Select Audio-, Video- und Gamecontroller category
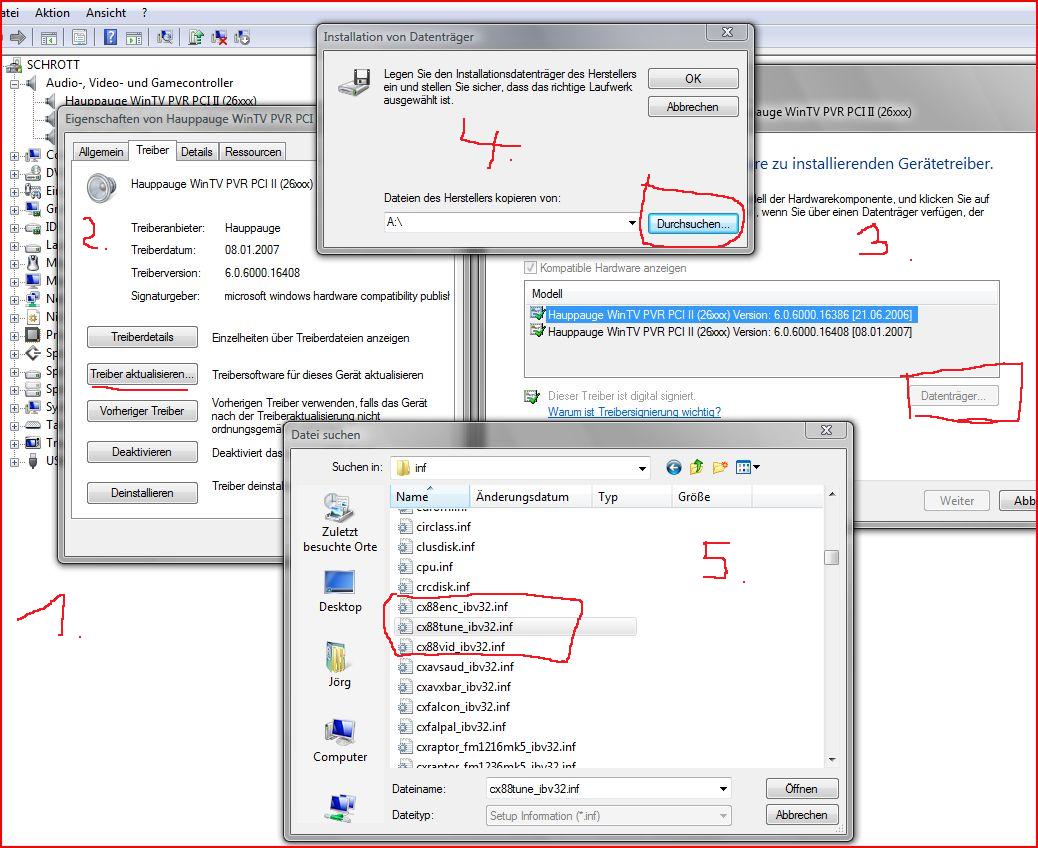The height and width of the screenshot is (848, 1038). coord(139,83)
